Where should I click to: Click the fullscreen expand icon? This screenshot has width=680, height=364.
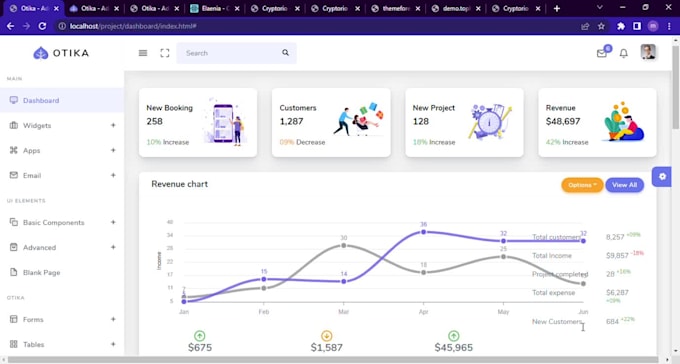165,53
